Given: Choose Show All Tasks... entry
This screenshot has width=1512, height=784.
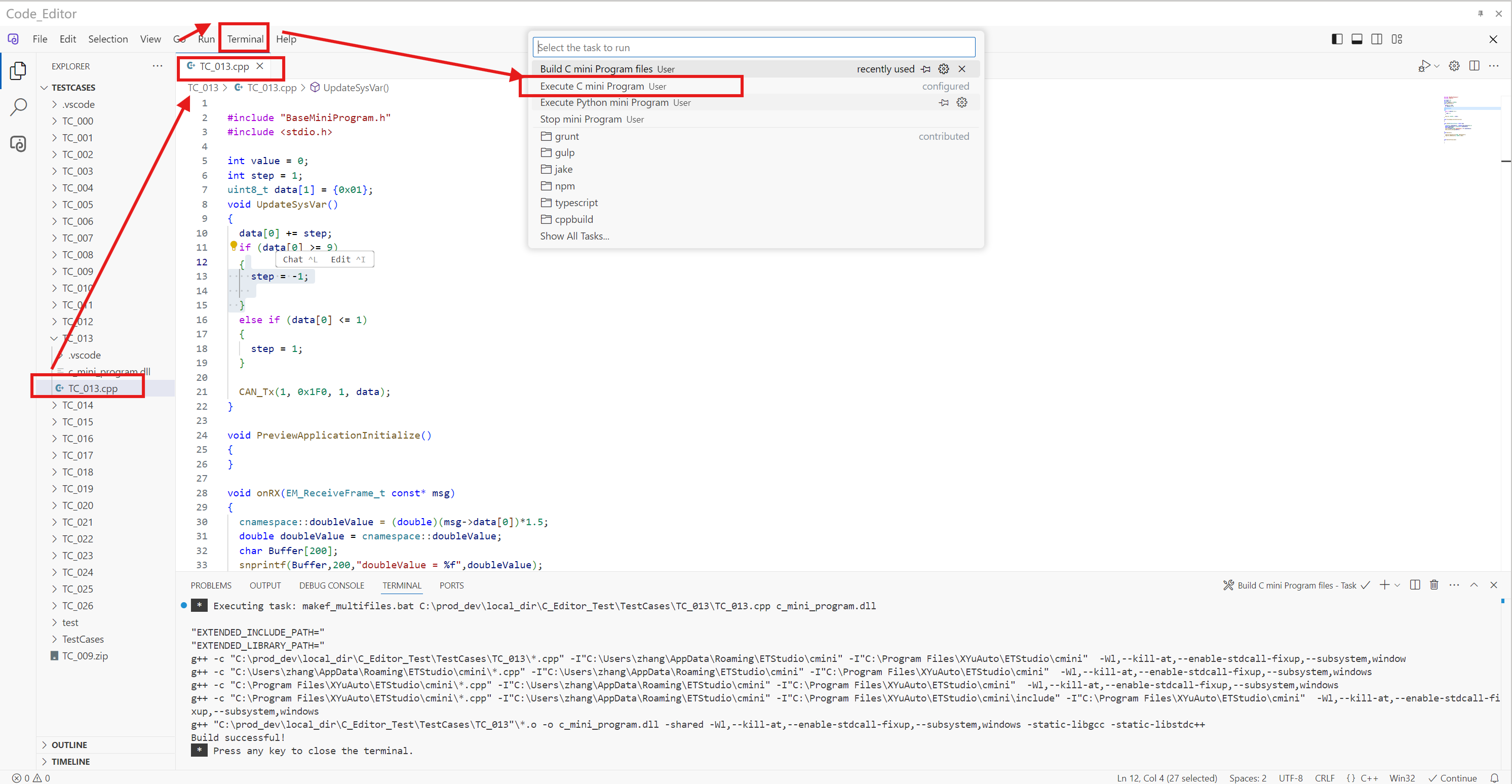Looking at the screenshot, I should click(574, 236).
